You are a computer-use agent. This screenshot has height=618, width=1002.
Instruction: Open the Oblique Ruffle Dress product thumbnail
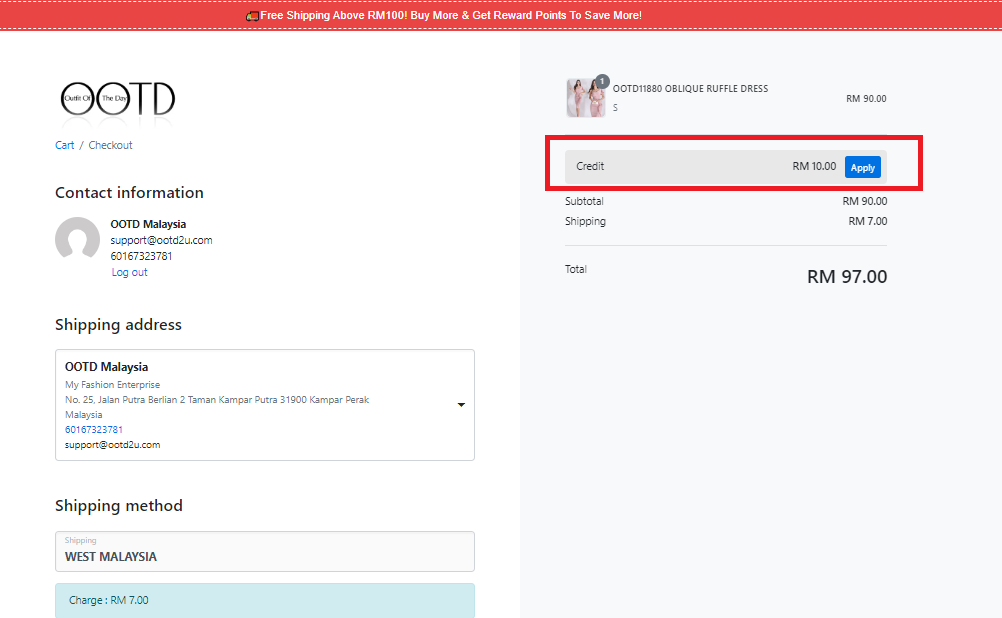(585, 98)
